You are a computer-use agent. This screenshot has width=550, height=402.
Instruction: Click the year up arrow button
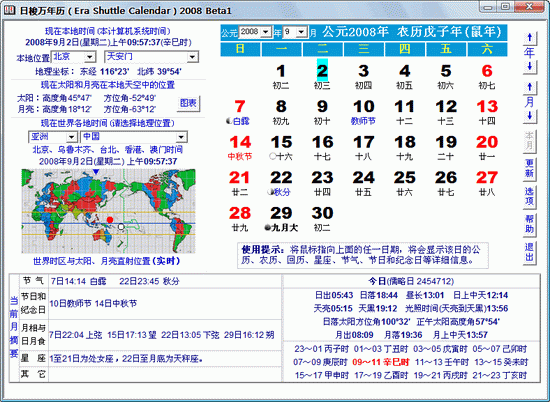530,38
